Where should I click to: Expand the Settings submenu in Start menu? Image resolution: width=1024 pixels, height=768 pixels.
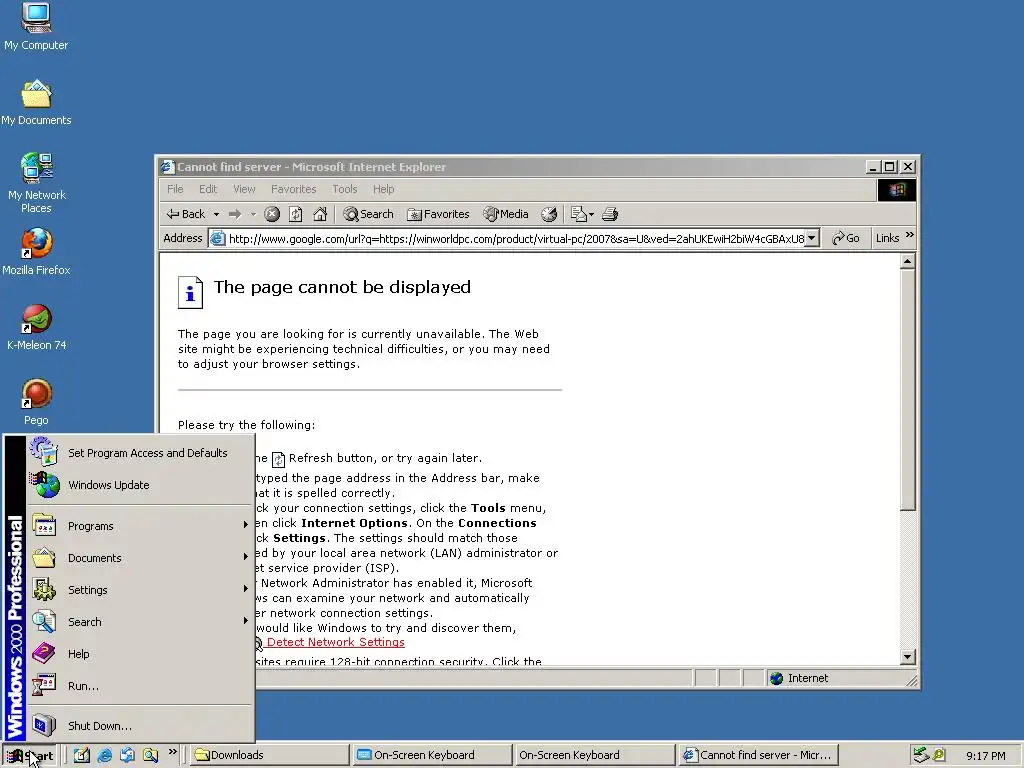pyautogui.click(x=140, y=590)
